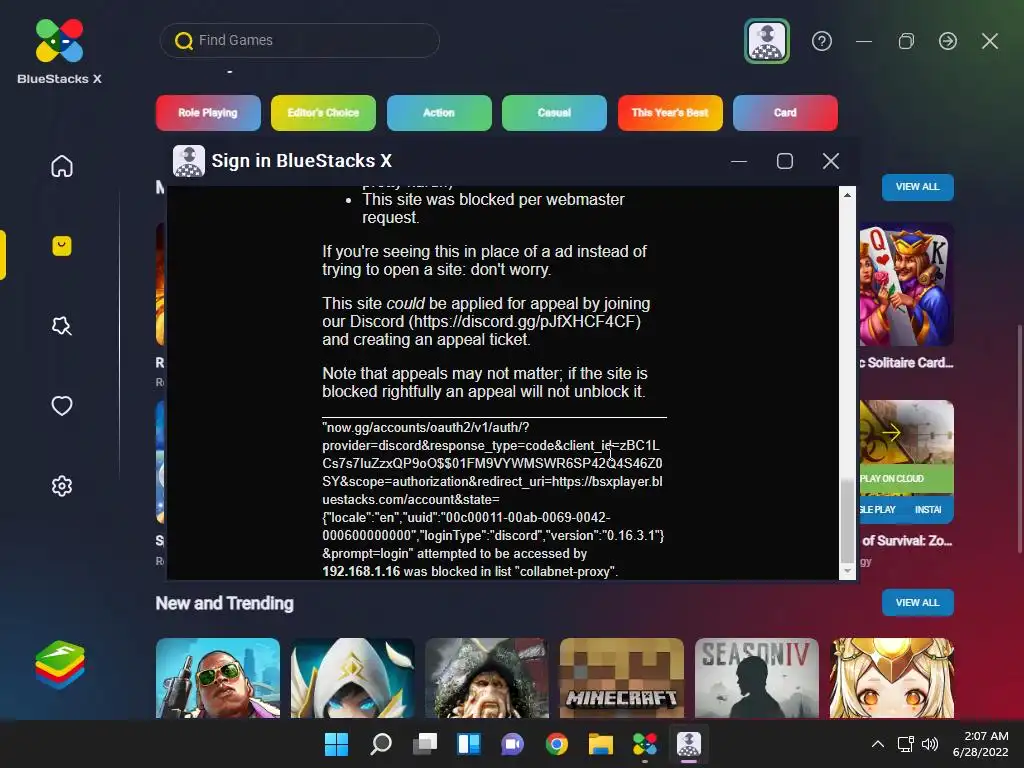The height and width of the screenshot is (768, 1024).
Task: Maximize the Sign in BlueStacks X dialog
Action: (x=784, y=161)
